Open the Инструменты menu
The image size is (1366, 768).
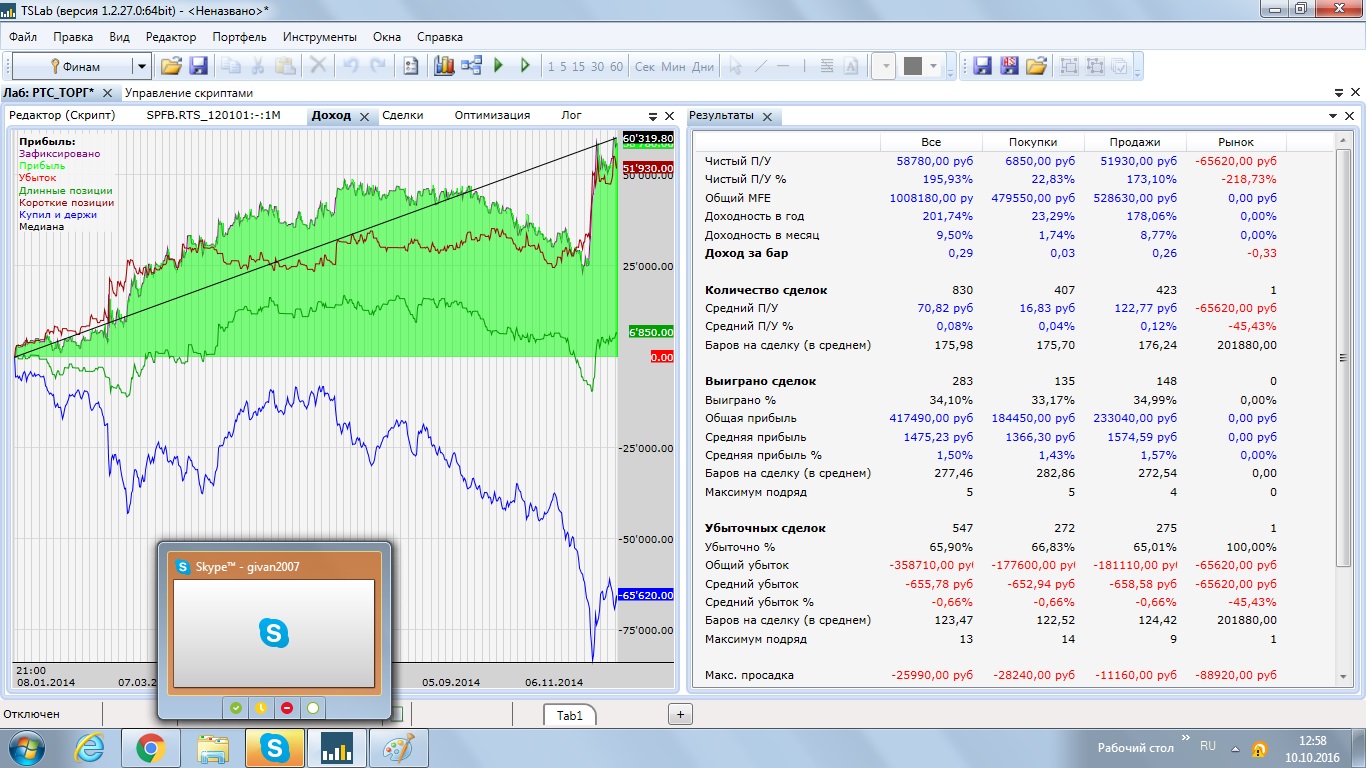click(x=319, y=37)
